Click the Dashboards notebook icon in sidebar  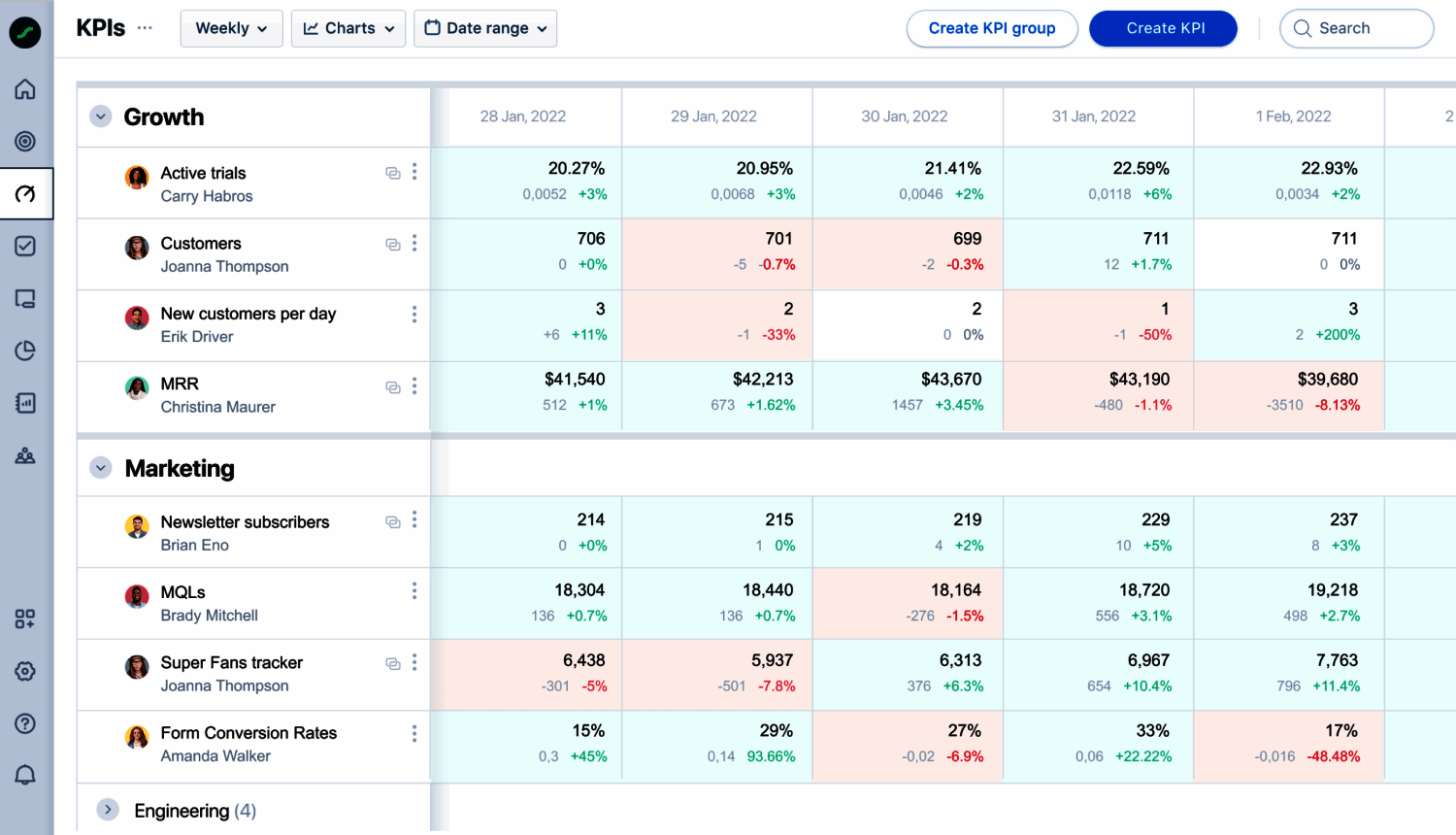(x=25, y=402)
